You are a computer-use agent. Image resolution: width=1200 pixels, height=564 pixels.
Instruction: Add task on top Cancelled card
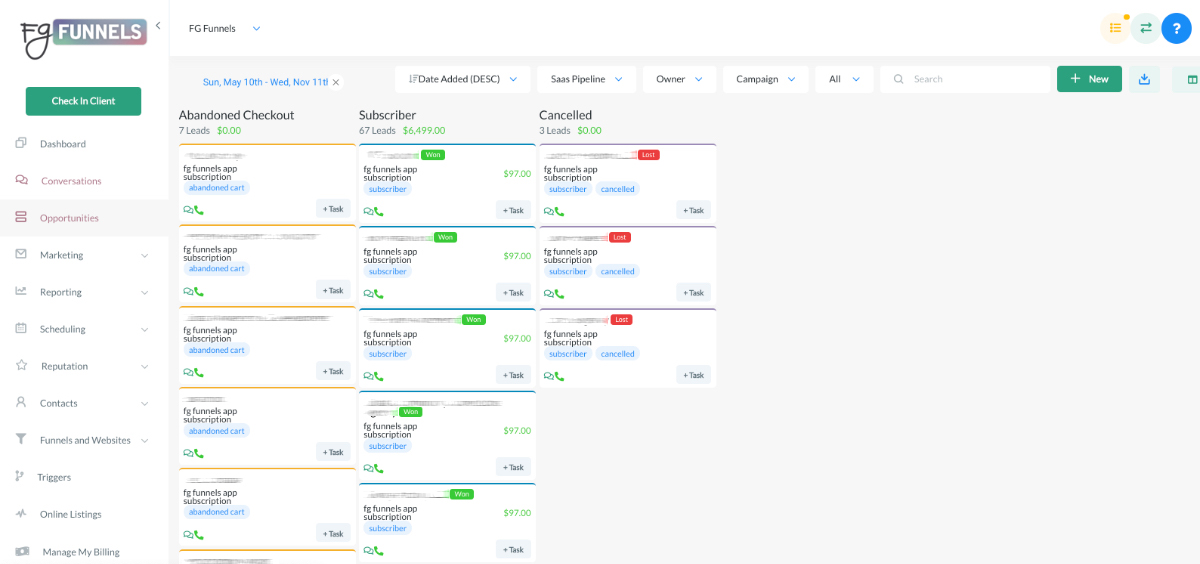click(x=693, y=210)
